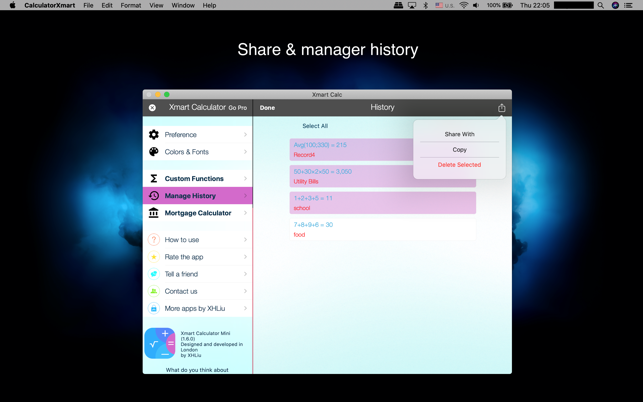Image resolution: width=643 pixels, height=402 pixels.
Task: Open the Window menu
Action: point(183,5)
